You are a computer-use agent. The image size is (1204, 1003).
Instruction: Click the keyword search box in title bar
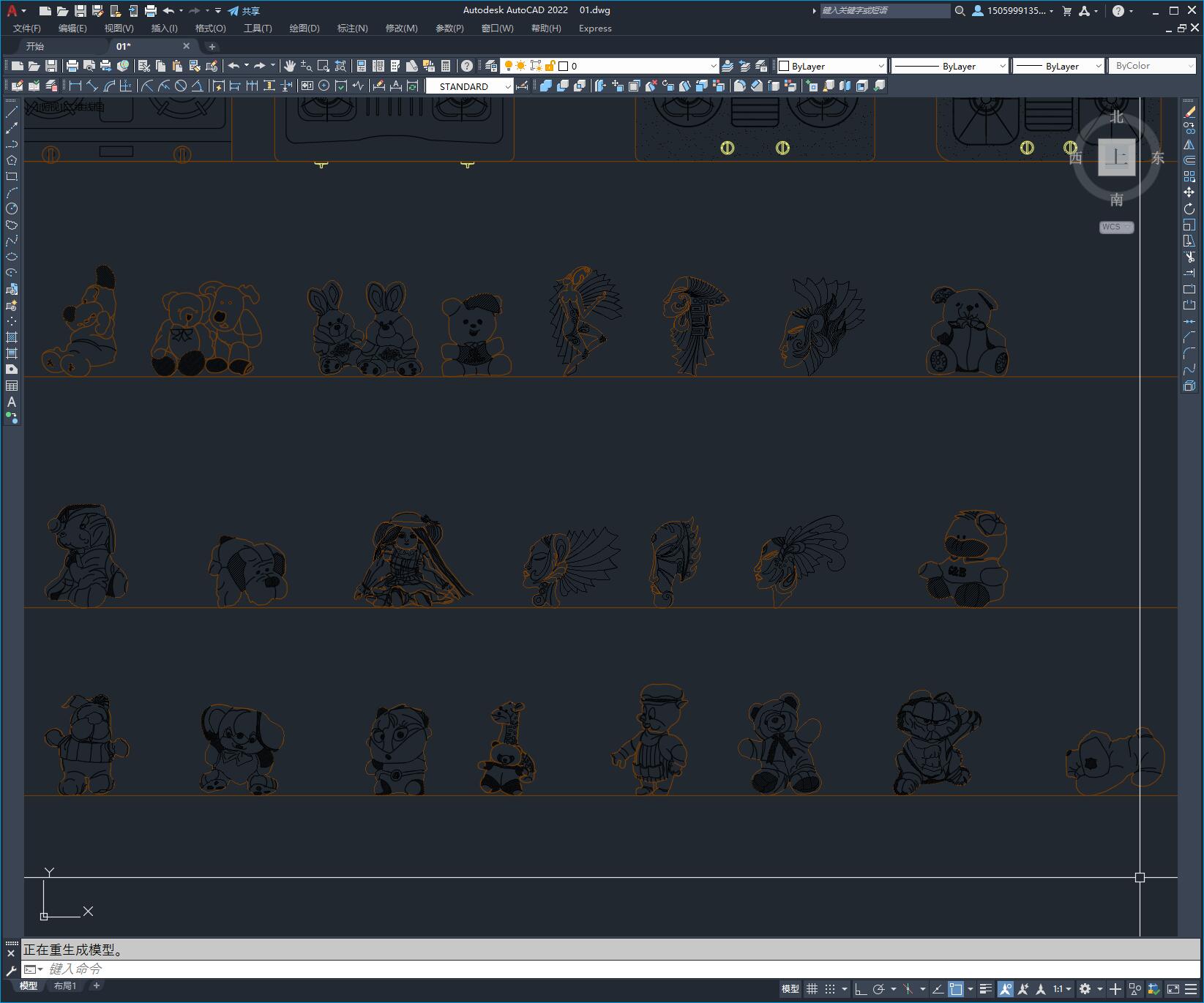tap(885, 10)
